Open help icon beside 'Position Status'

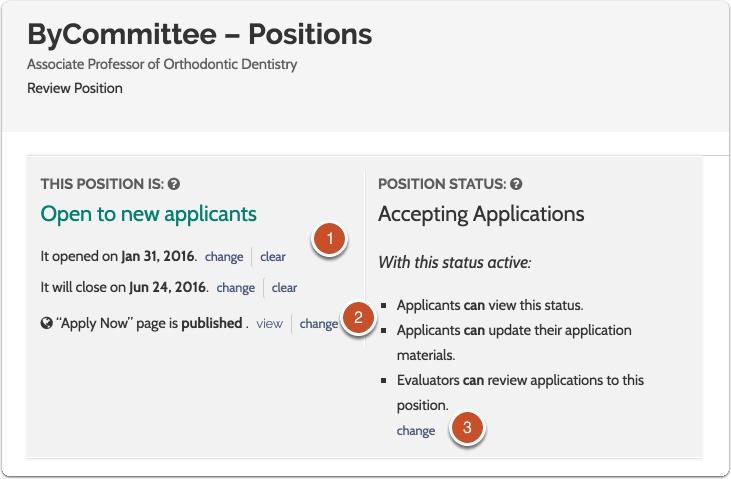(x=516, y=184)
